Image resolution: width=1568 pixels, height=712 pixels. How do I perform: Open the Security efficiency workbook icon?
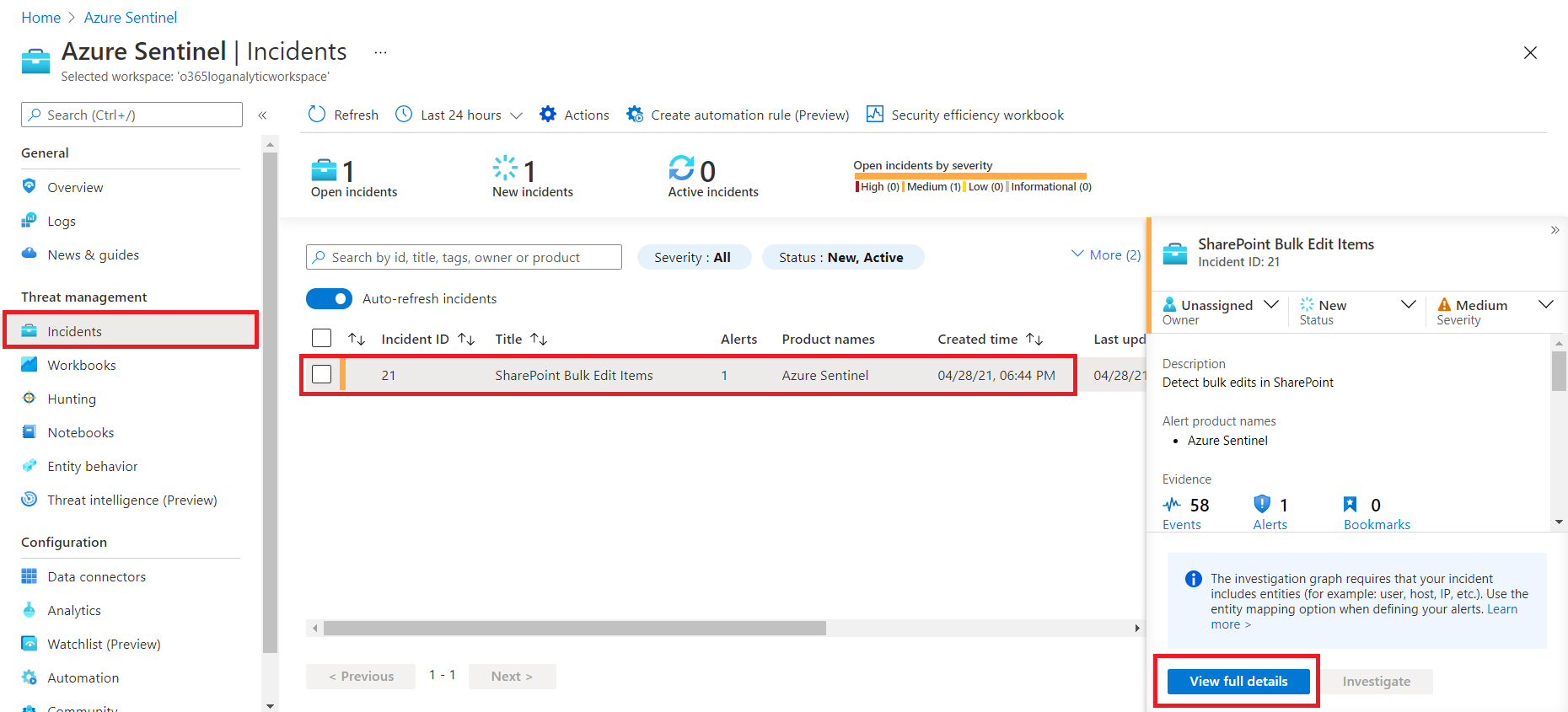(875, 115)
